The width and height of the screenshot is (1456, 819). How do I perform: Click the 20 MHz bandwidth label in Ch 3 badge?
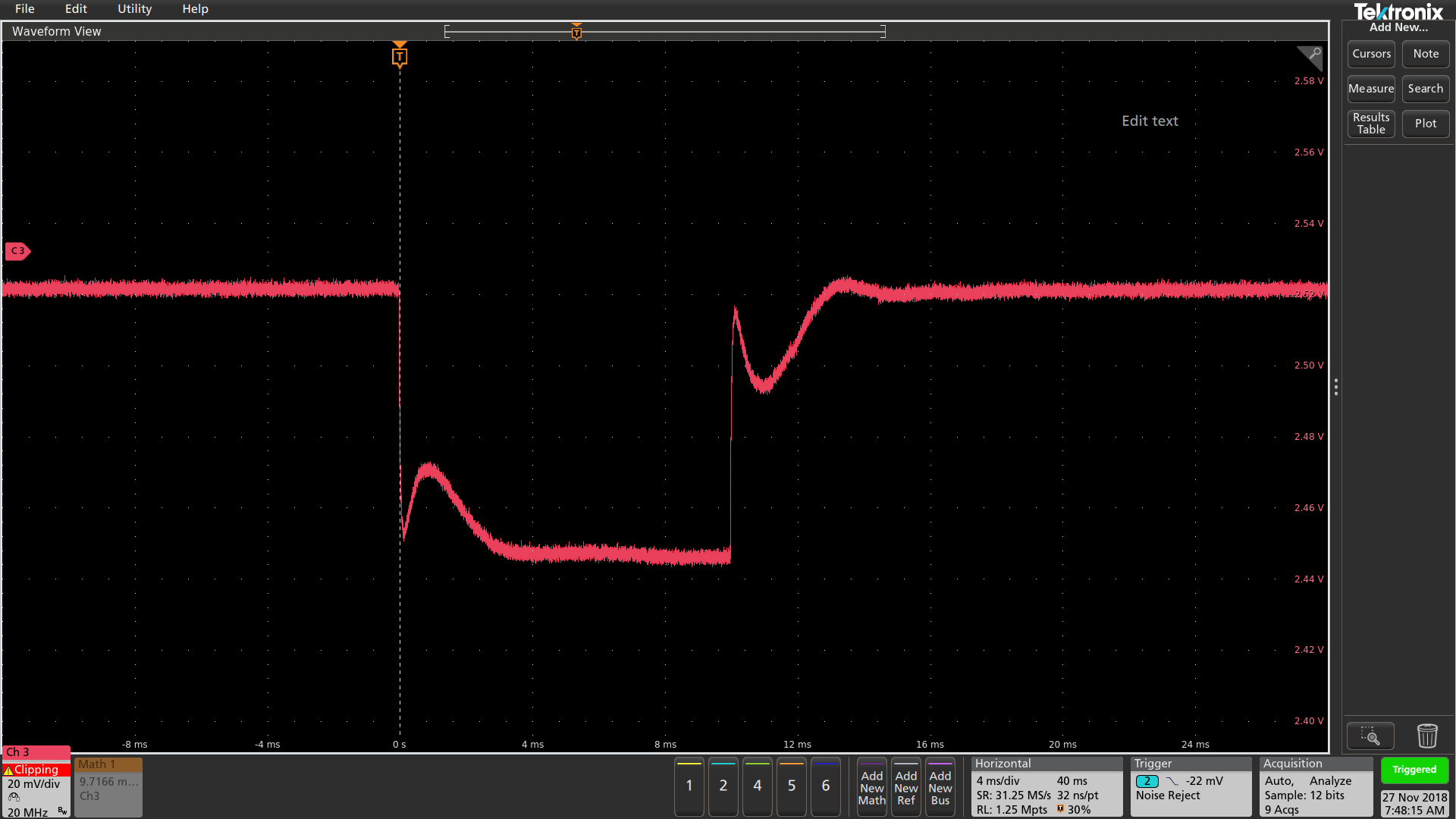28,812
